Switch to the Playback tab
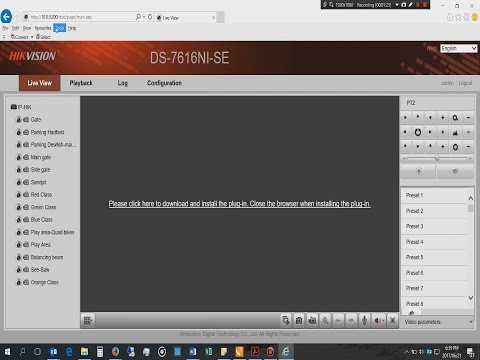The height and width of the screenshot is (360, 480). (81, 83)
